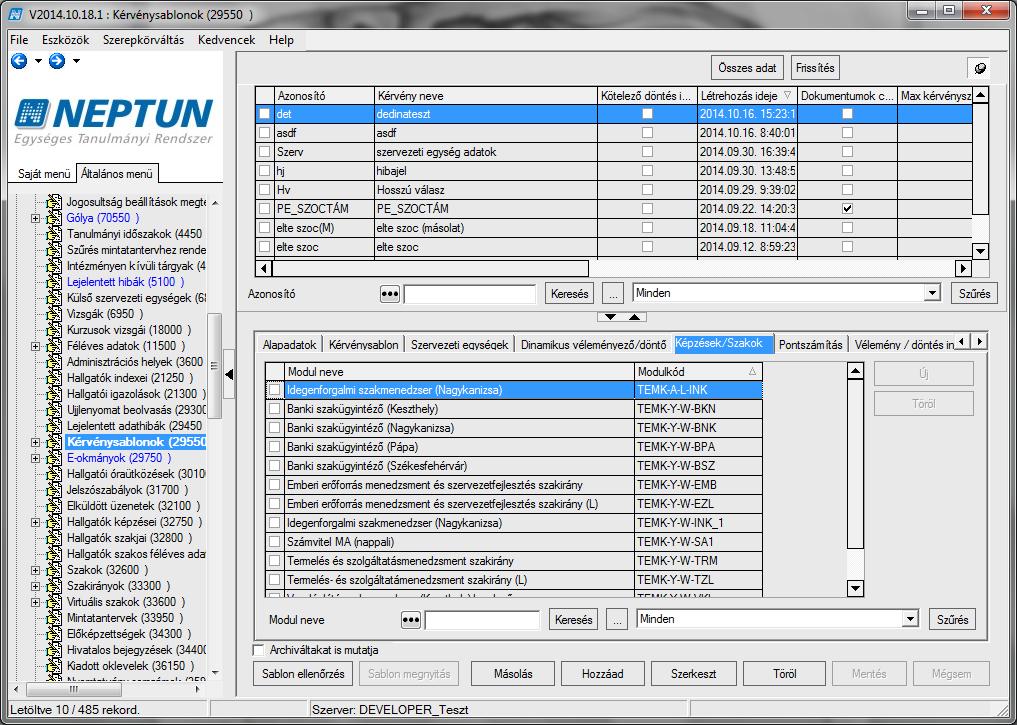Expand the Hallgatók képzései (32750) tree node
The height and width of the screenshot is (725, 1017).
[35, 522]
